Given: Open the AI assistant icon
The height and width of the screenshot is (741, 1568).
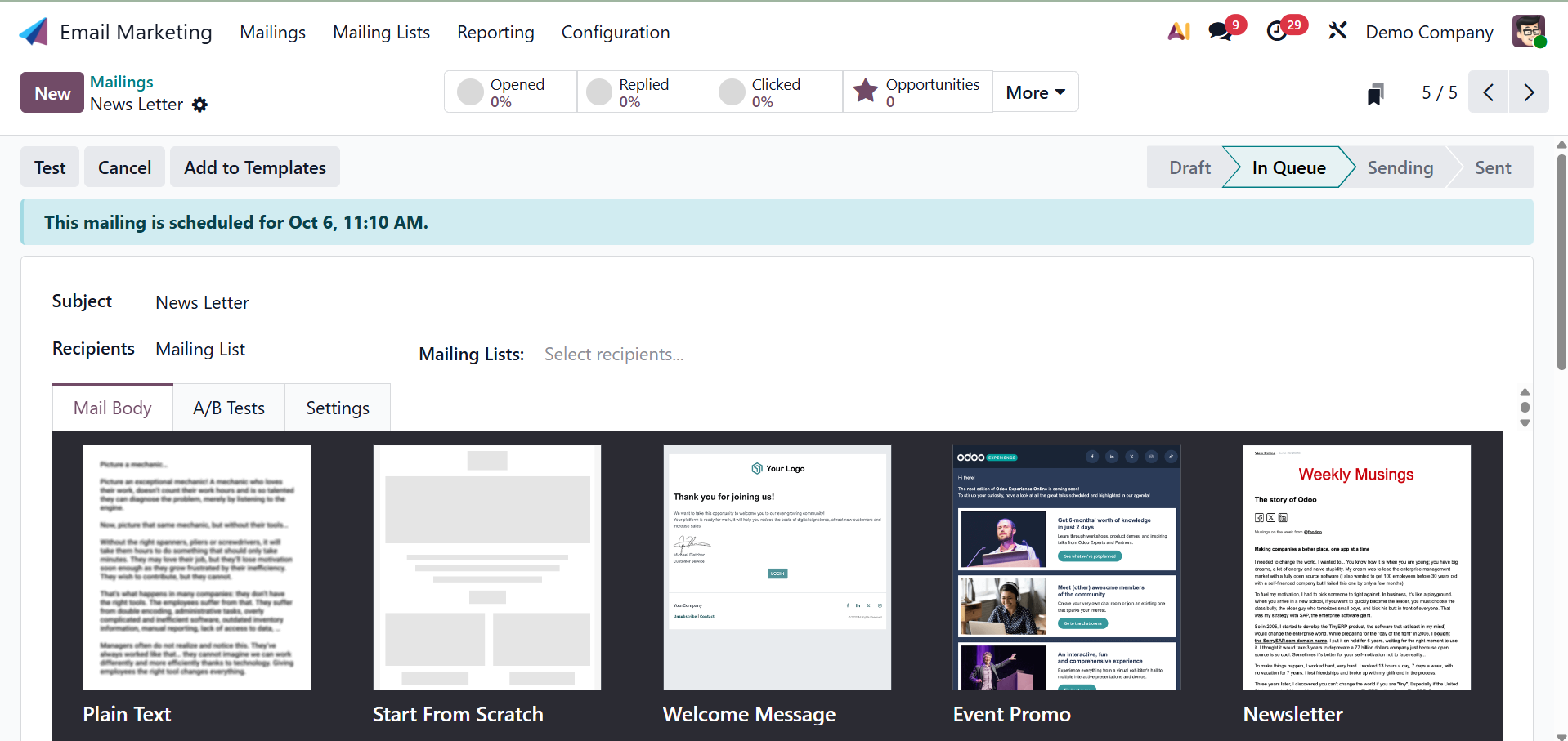Looking at the screenshot, I should 1178,32.
